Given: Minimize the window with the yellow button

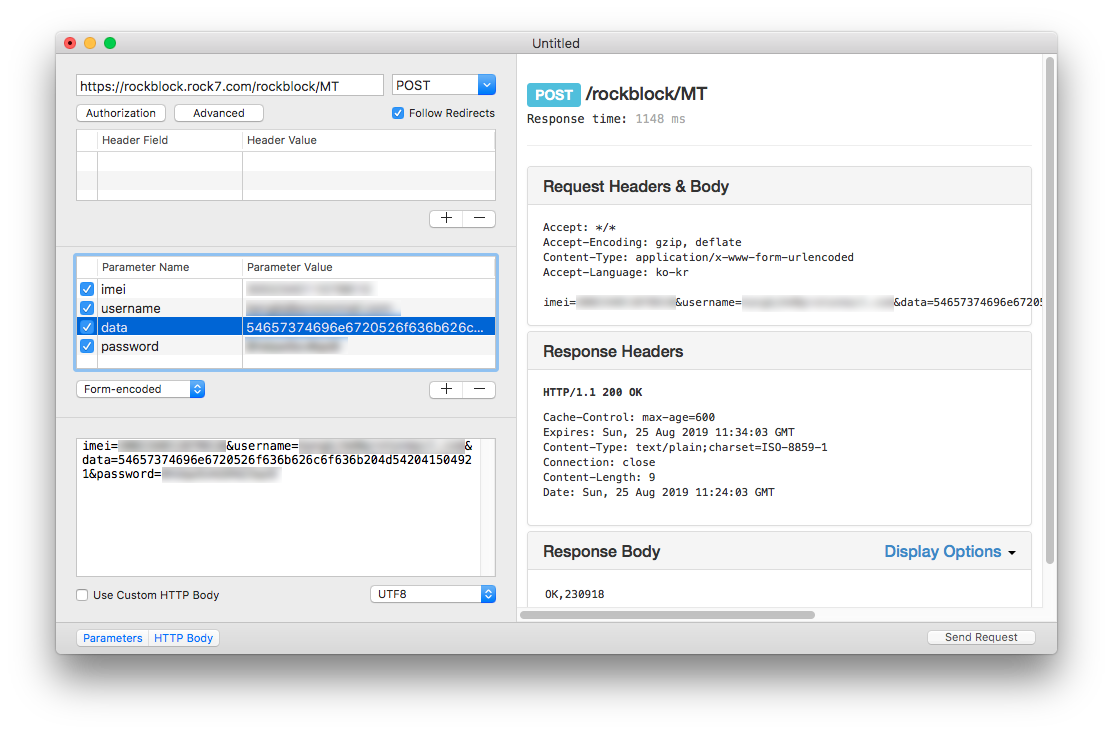Looking at the screenshot, I should (x=90, y=43).
